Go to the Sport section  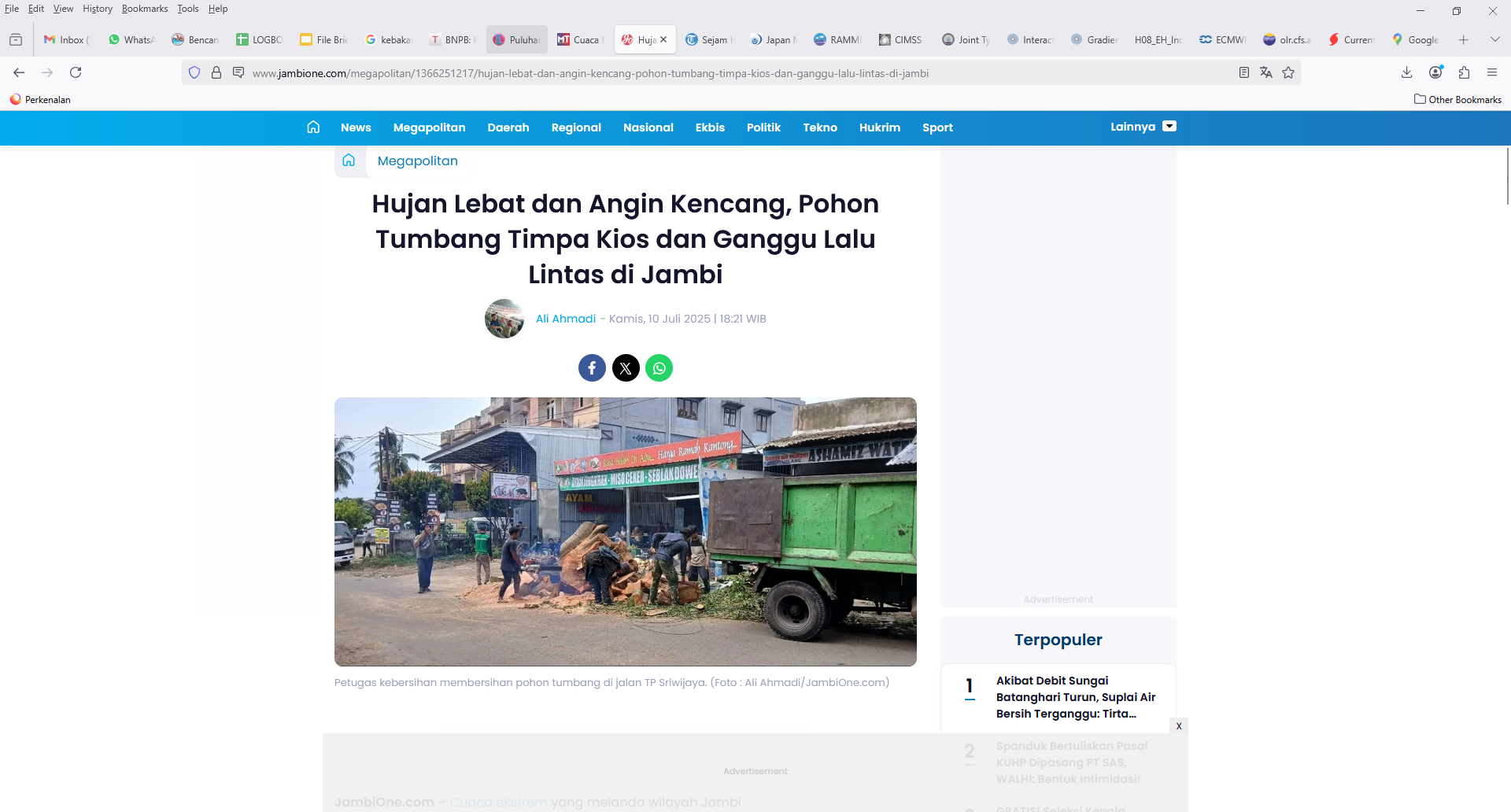(937, 127)
